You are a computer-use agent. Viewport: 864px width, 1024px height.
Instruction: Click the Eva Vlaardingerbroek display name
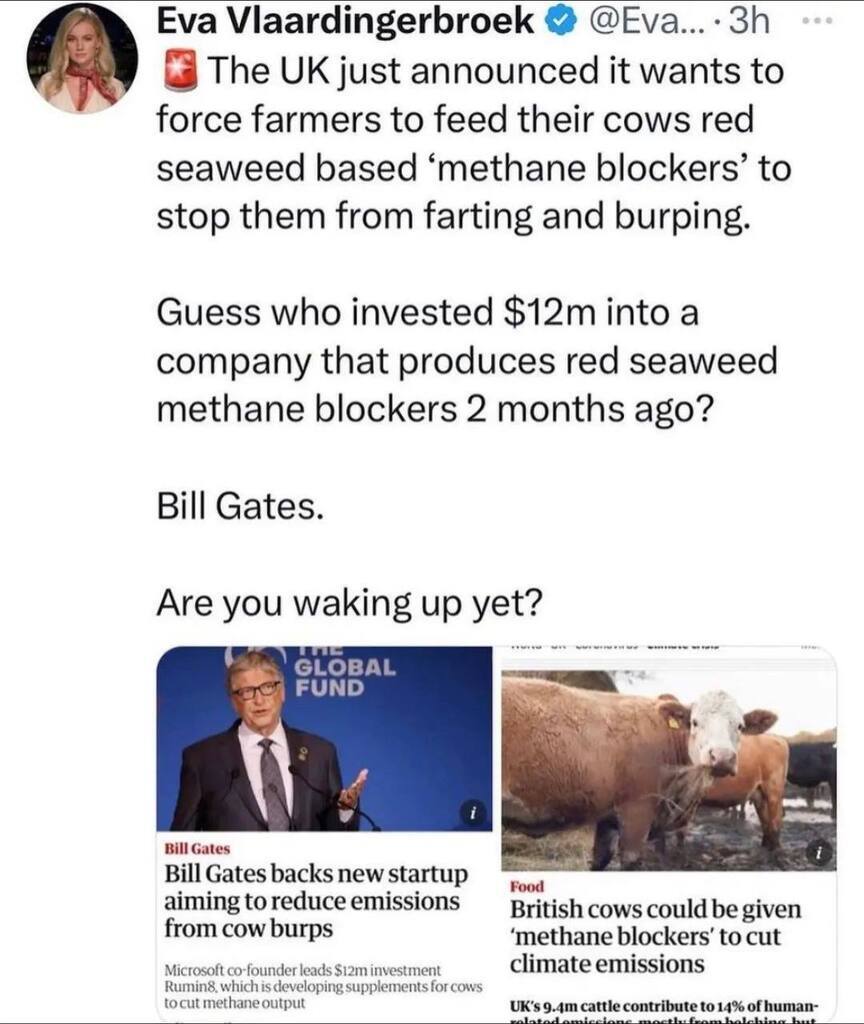(x=345, y=23)
